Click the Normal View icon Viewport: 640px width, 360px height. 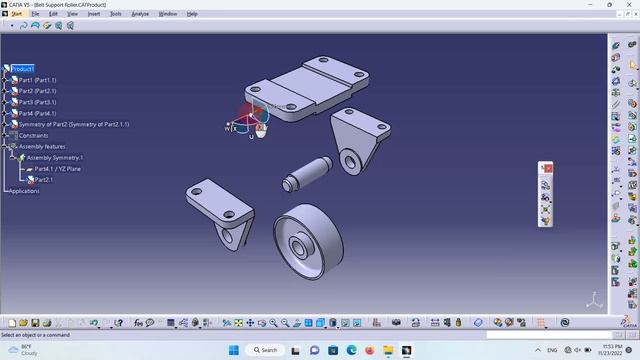click(x=297, y=323)
